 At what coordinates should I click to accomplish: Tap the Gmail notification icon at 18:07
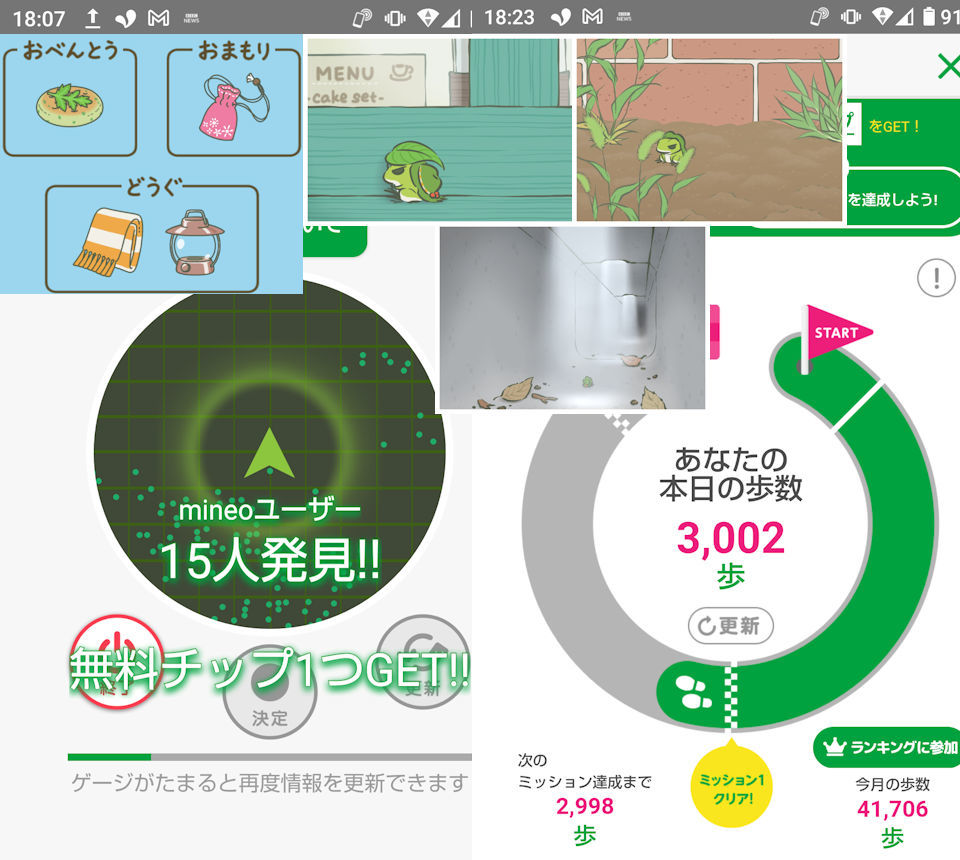coord(159,18)
